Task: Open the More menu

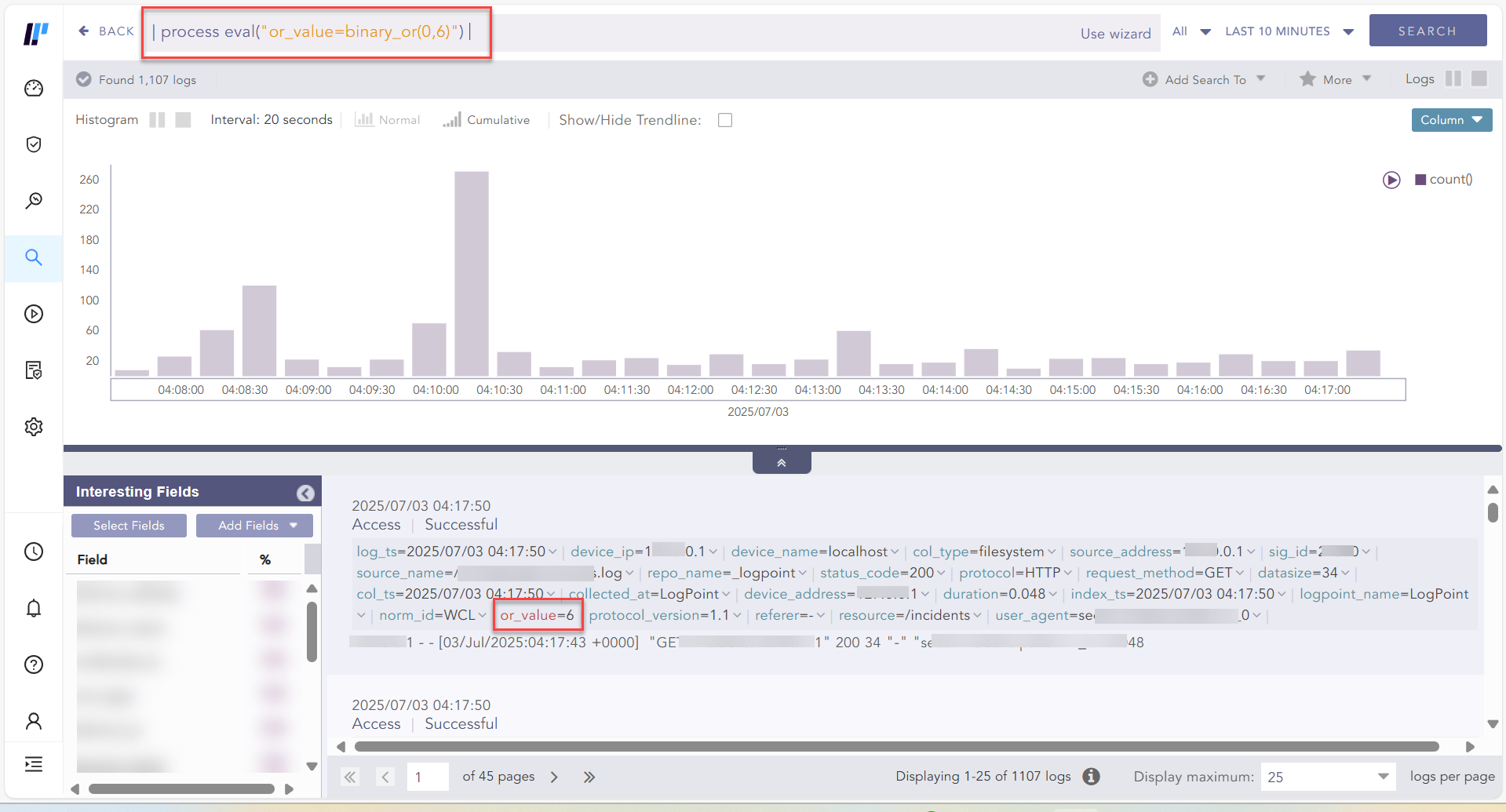Action: [1336, 79]
